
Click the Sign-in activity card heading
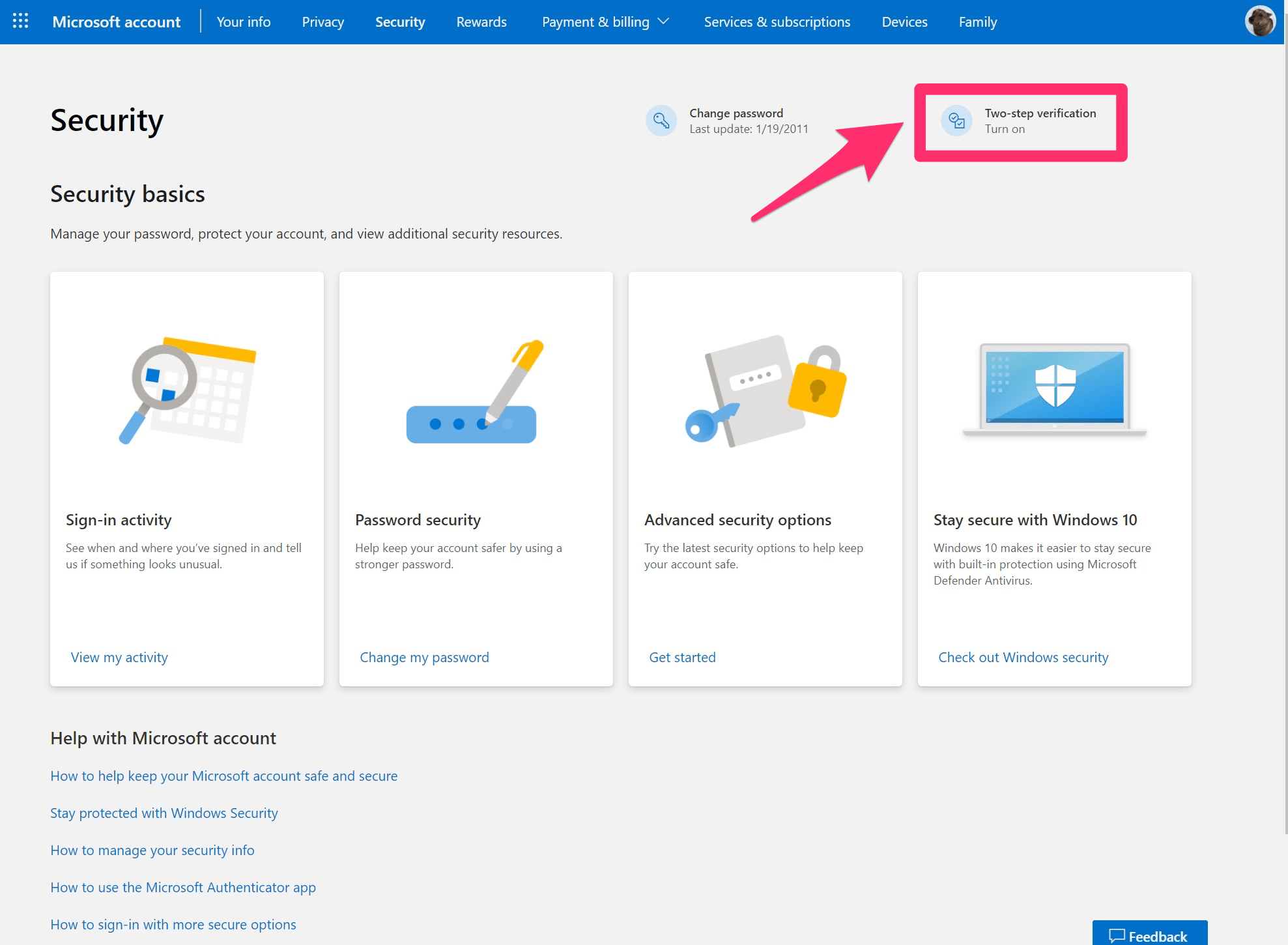[119, 519]
